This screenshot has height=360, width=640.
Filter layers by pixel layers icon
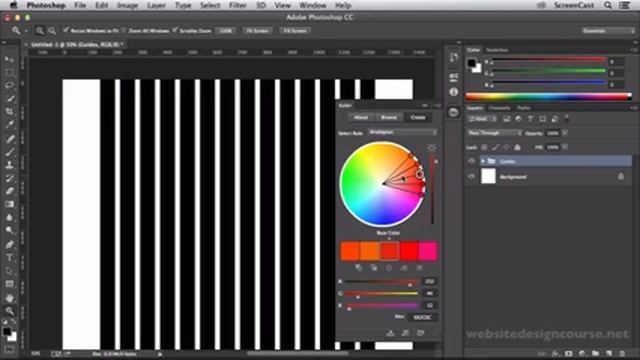tap(506, 119)
